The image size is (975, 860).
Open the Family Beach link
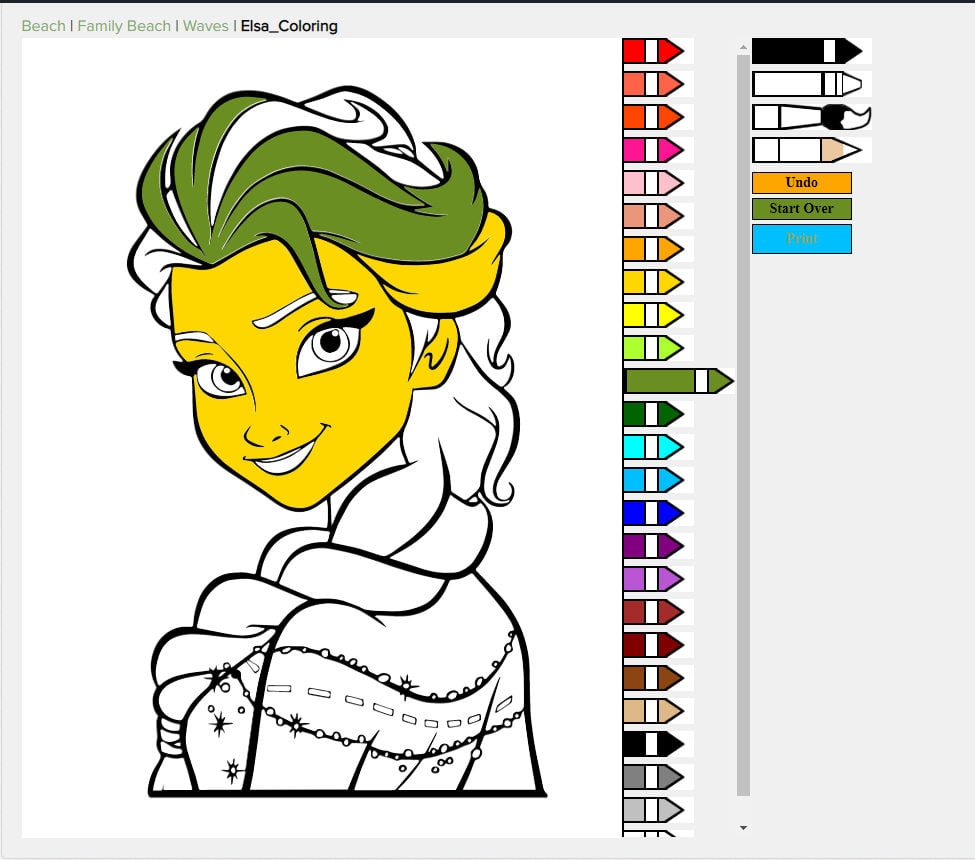[124, 26]
